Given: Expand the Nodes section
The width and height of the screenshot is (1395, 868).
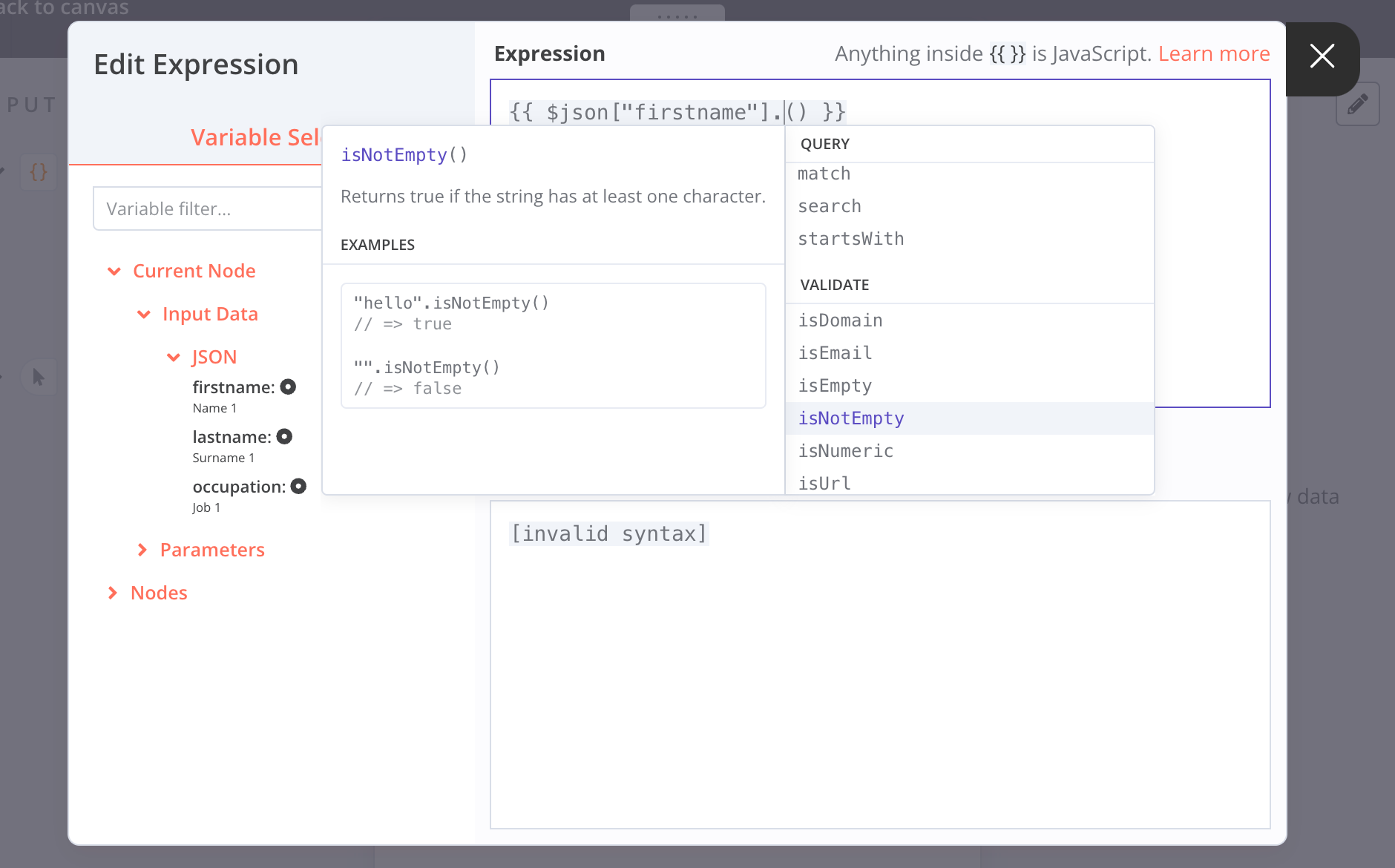Looking at the screenshot, I should coord(113,593).
